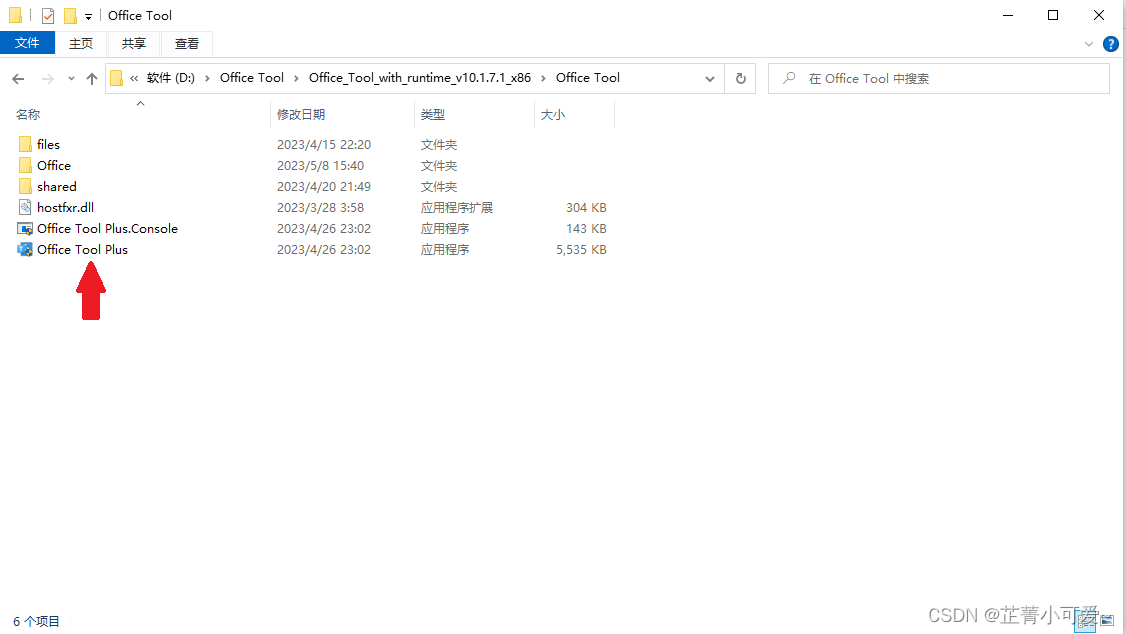
Task: Select Office Tool Plus.Console application icon
Action: 25,228
